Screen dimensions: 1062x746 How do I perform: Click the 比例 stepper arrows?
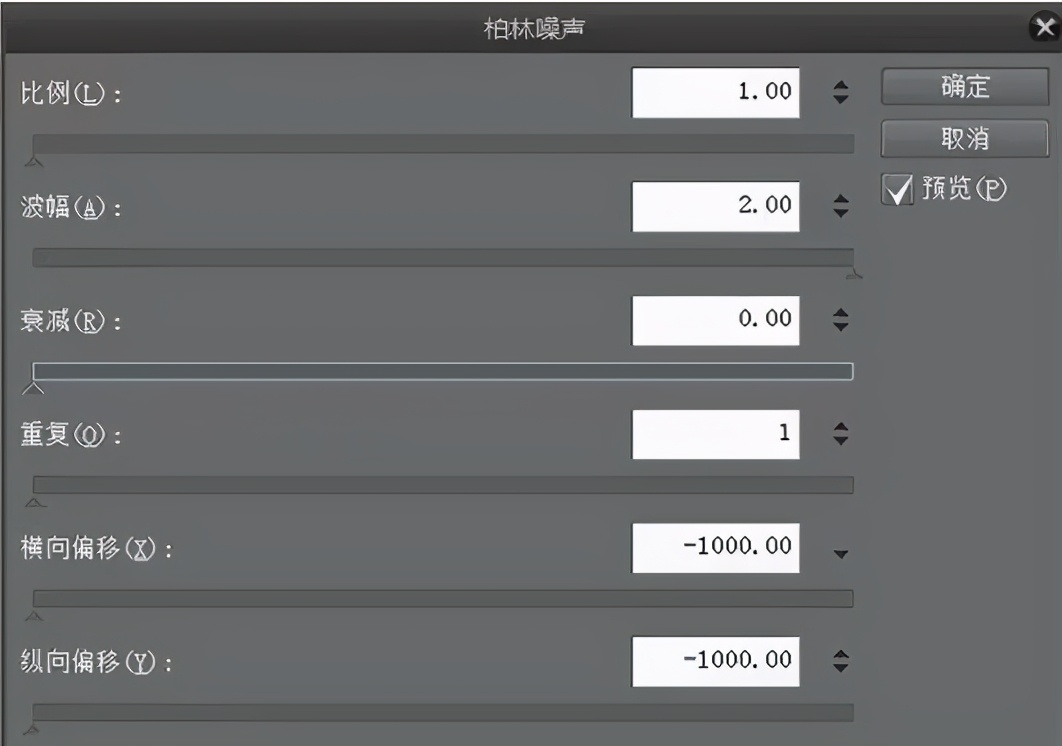coord(840,92)
